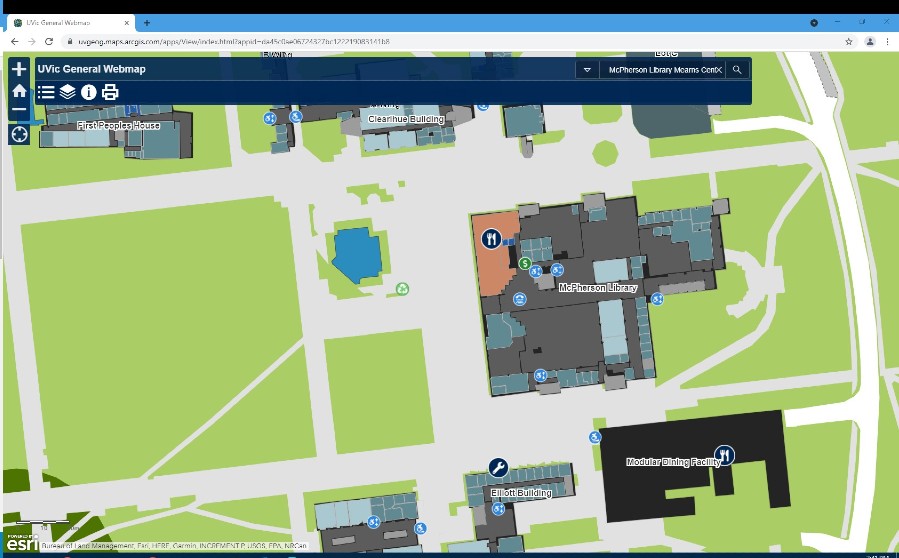Screen dimensions: 899x558
Task: Click the First Peoples House label
Action: [119, 126]
